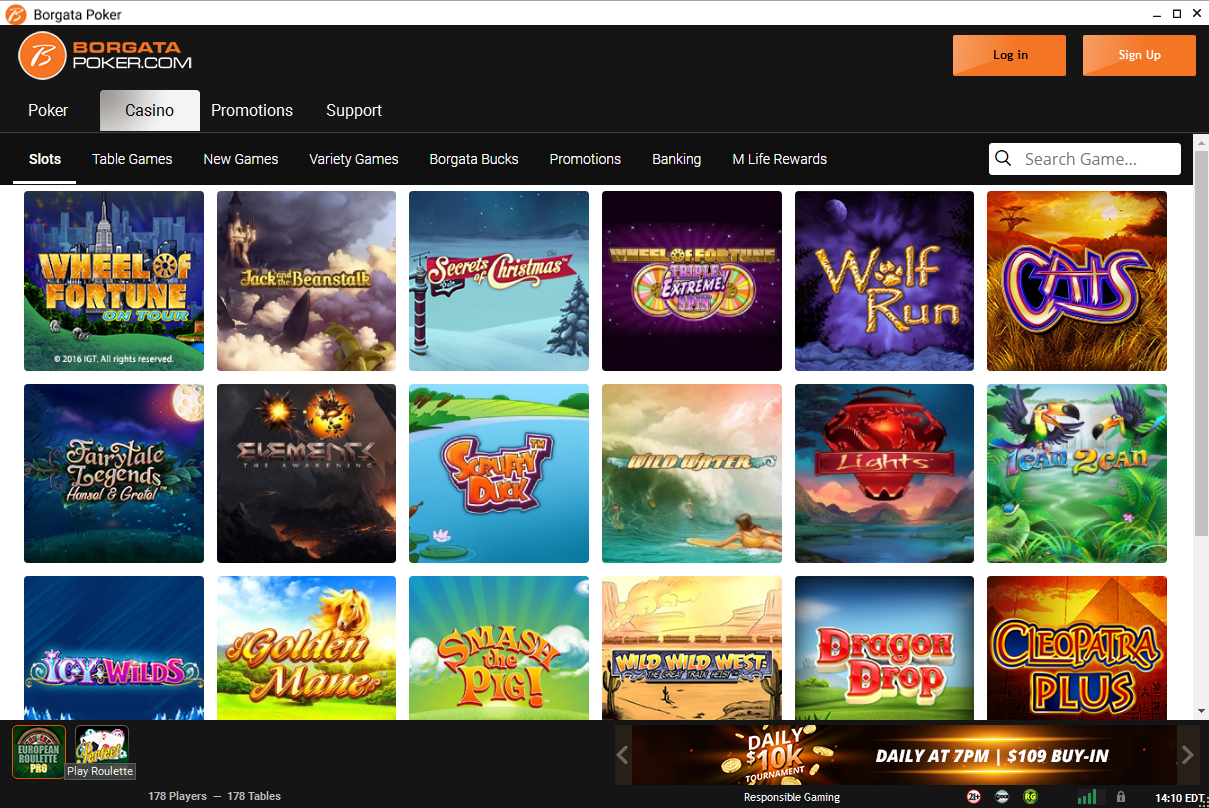Click the Borgata B icon in title bar
The width and height of the screenshot is (1209, 808).
15,14
